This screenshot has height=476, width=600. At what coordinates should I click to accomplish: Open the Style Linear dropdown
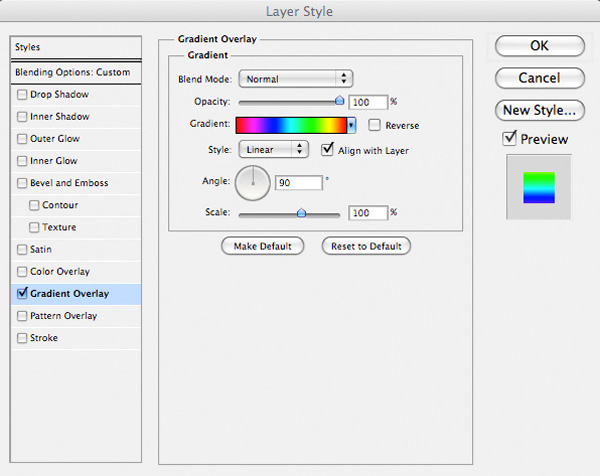pyautogui.click(x=273, y=149)
